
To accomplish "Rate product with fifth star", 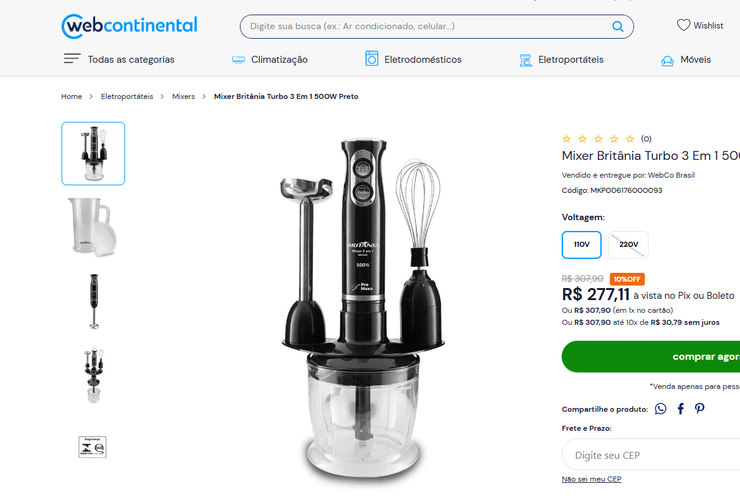I will click(630, 139).
